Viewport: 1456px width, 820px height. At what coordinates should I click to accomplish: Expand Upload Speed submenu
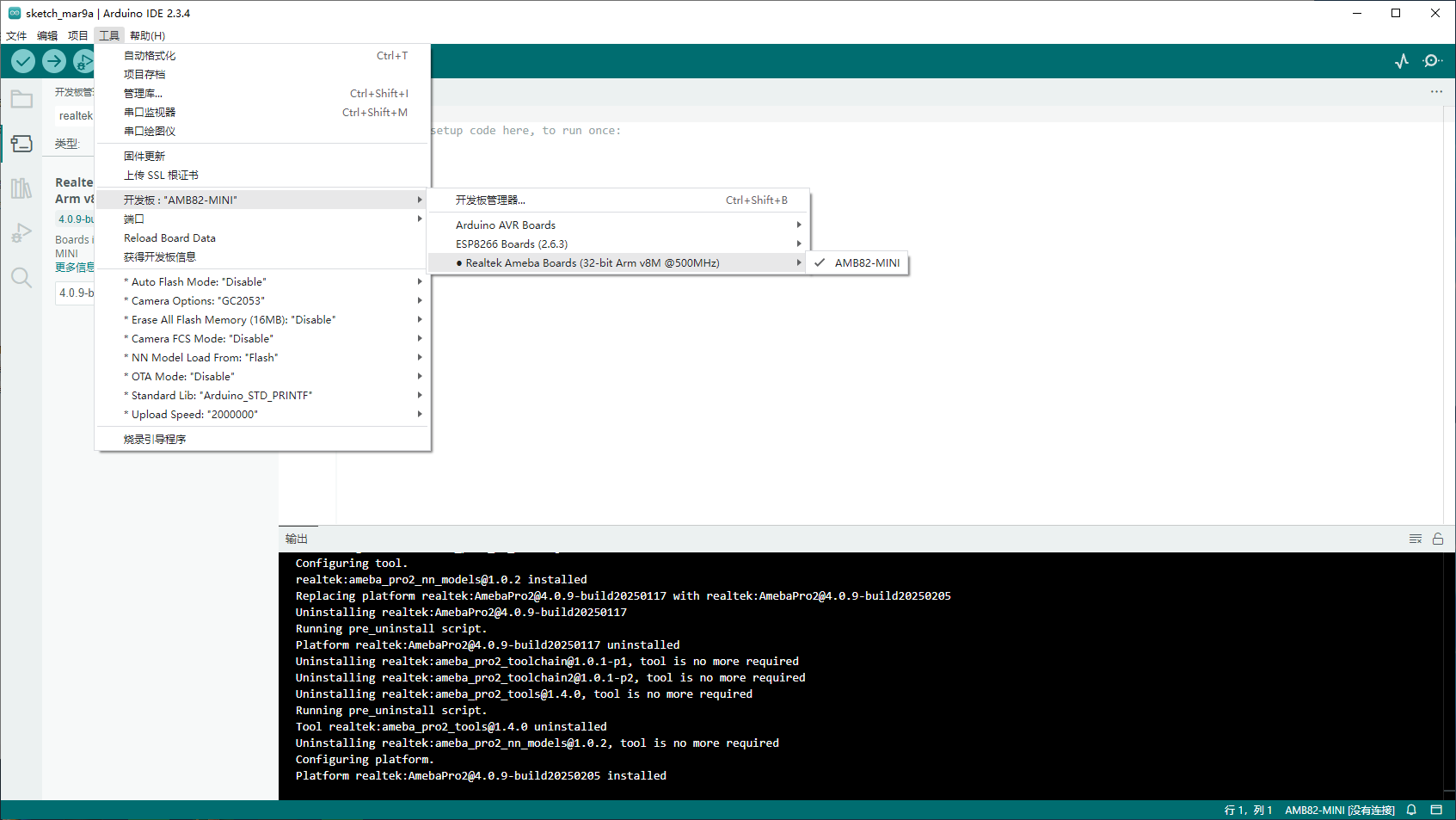click(x=262, y=415)
